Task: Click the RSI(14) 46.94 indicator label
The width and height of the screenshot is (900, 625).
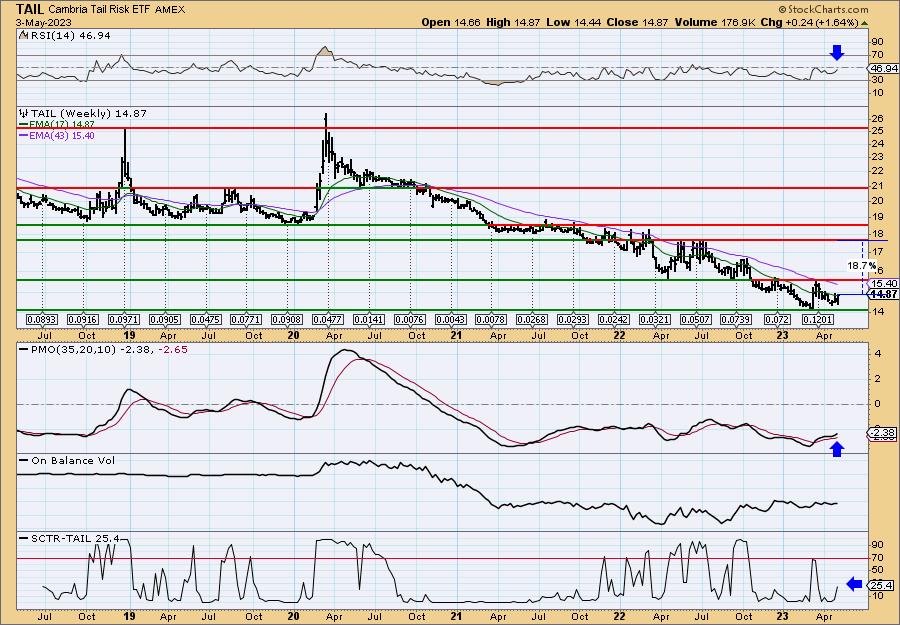Action: (69, 36)
